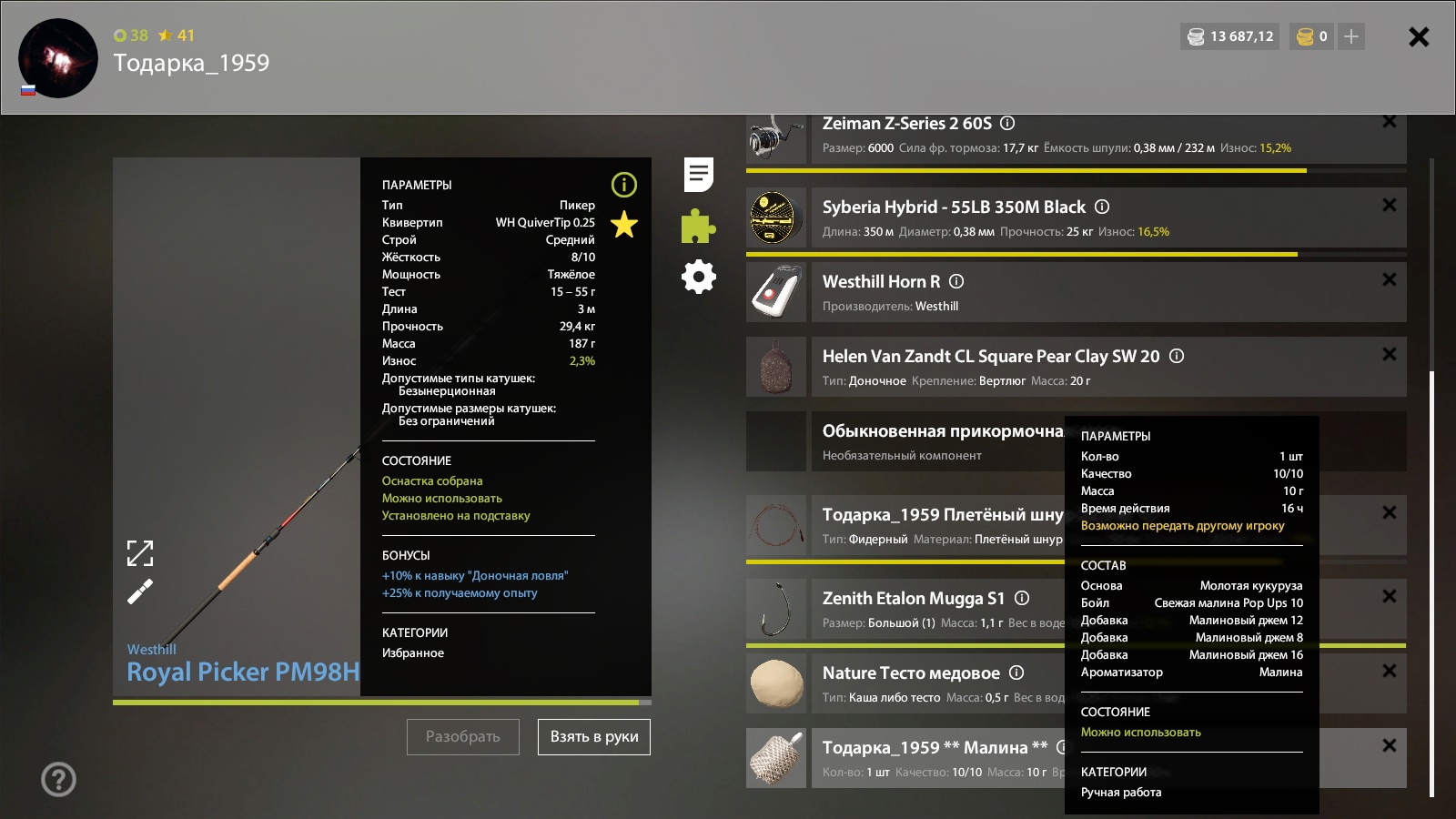Remove Syberia Hybrid line from setup
Screen dimensions: 1456x819
tap(1389, 205)
